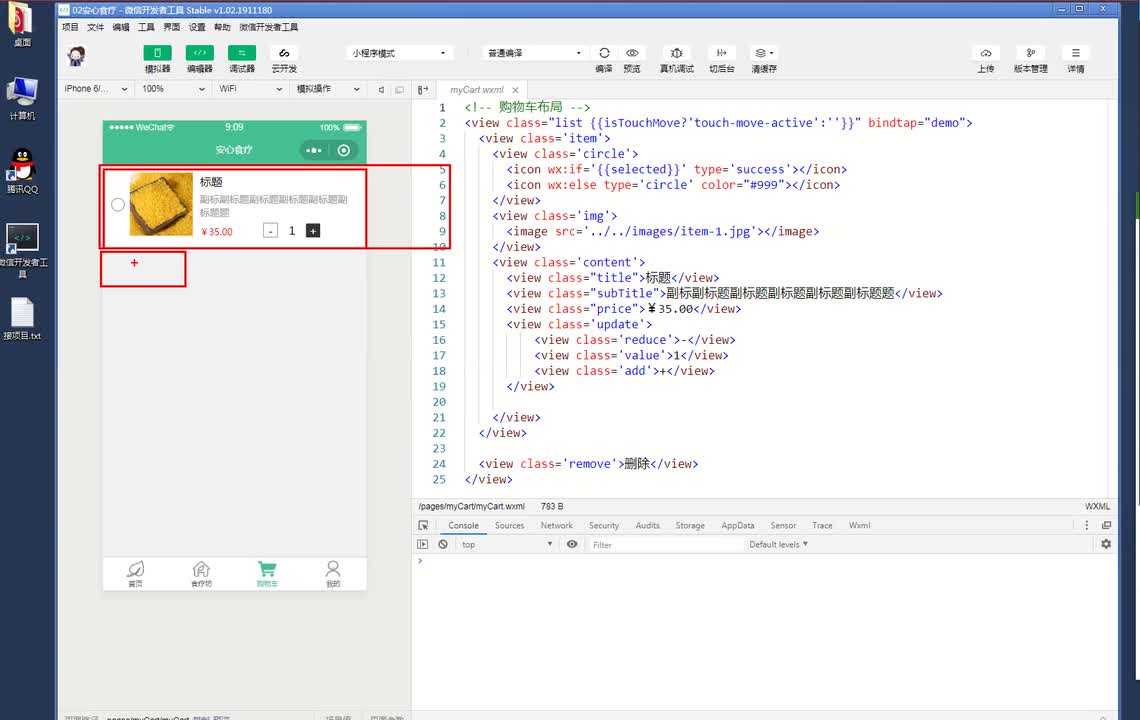The height and width of the screenshot is (720, 1140).
Task: Click the devtools dock side icon
Action: 1106,525
